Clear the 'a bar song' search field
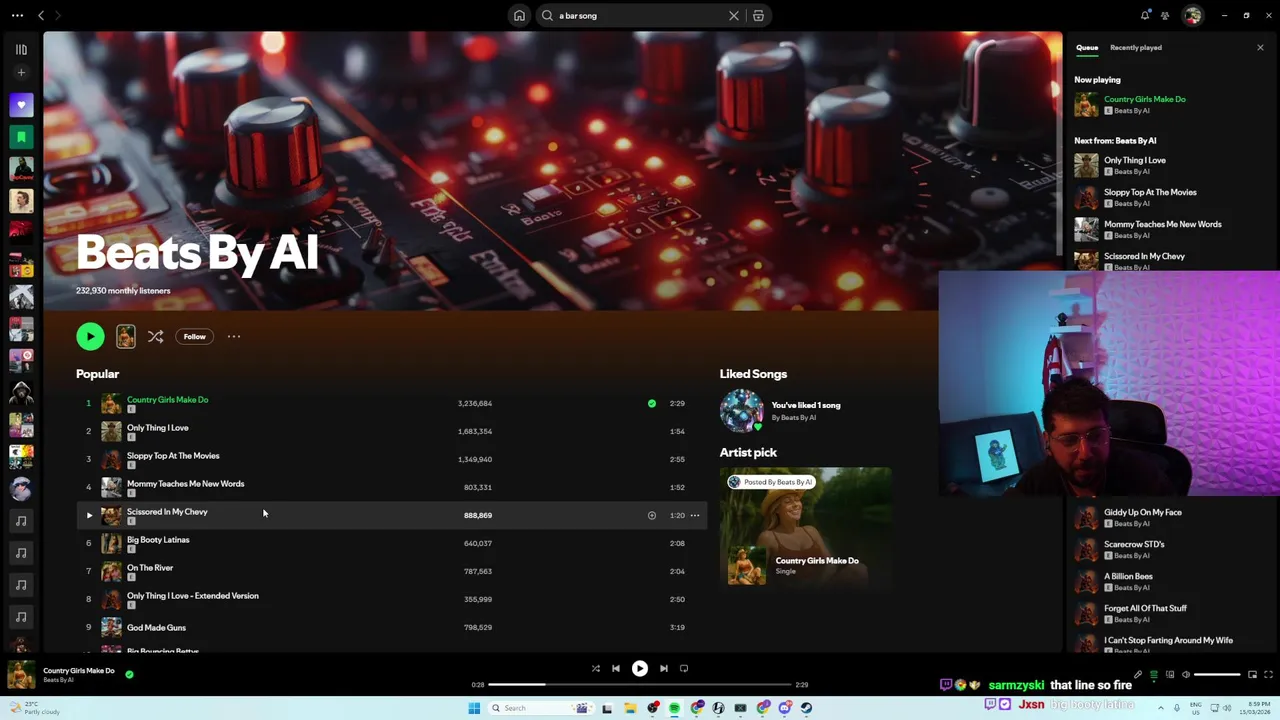 (x=734, y=16)
